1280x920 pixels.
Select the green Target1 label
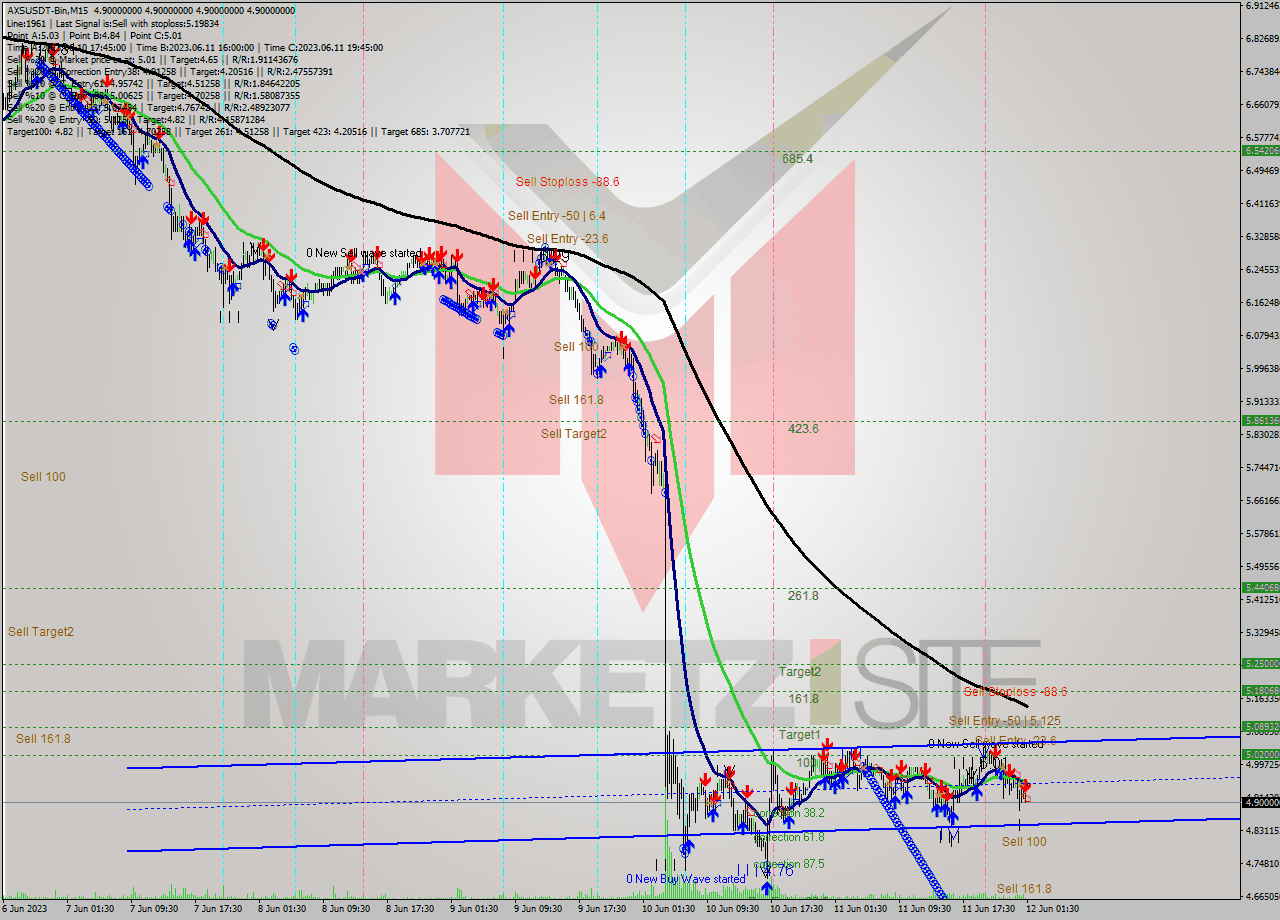(x=799, y=735)
